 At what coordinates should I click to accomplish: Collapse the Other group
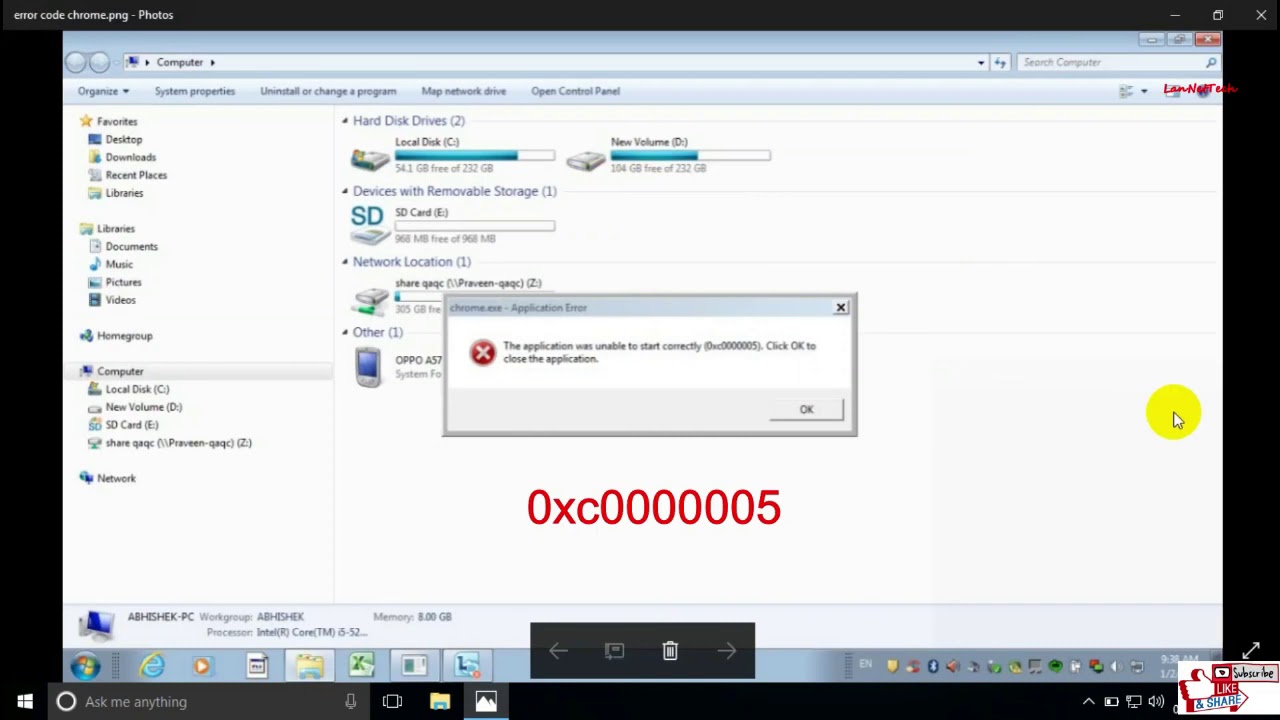(x=345, y=332)
